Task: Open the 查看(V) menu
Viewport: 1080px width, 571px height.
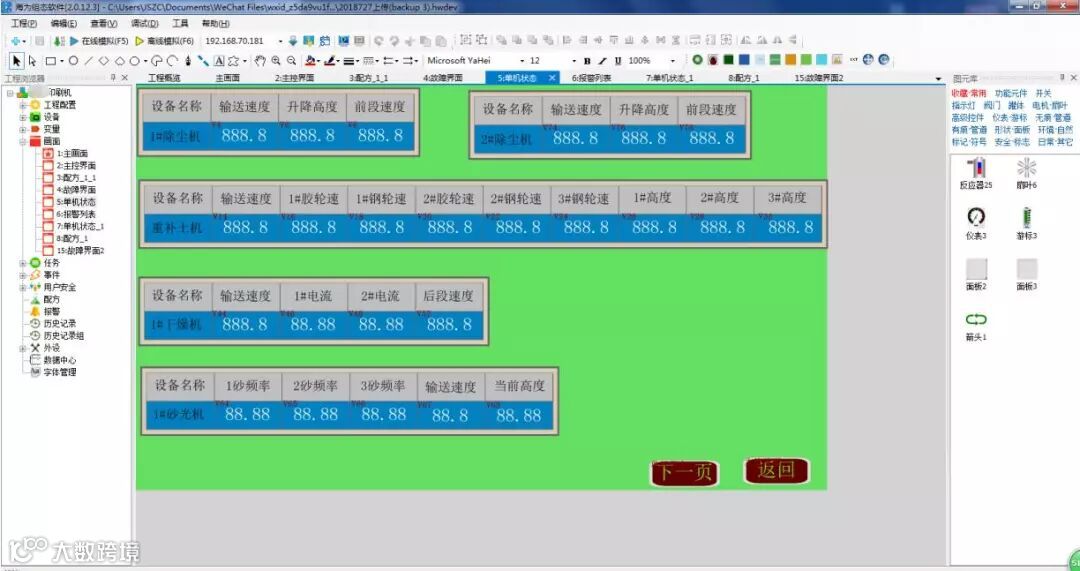Action: pos(104,23)
